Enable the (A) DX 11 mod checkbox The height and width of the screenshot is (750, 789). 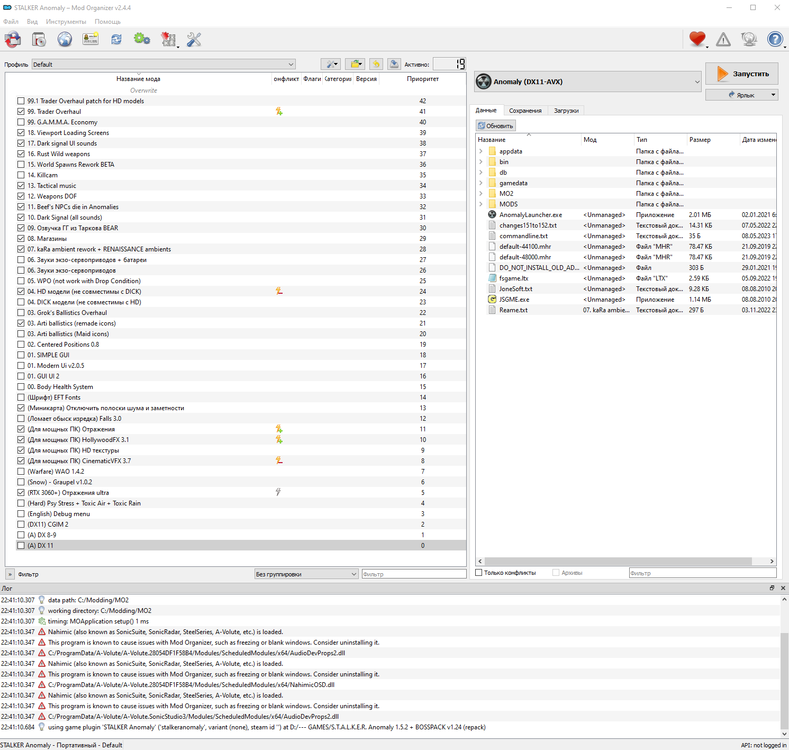pyautogui.click(x=21, y=545)
